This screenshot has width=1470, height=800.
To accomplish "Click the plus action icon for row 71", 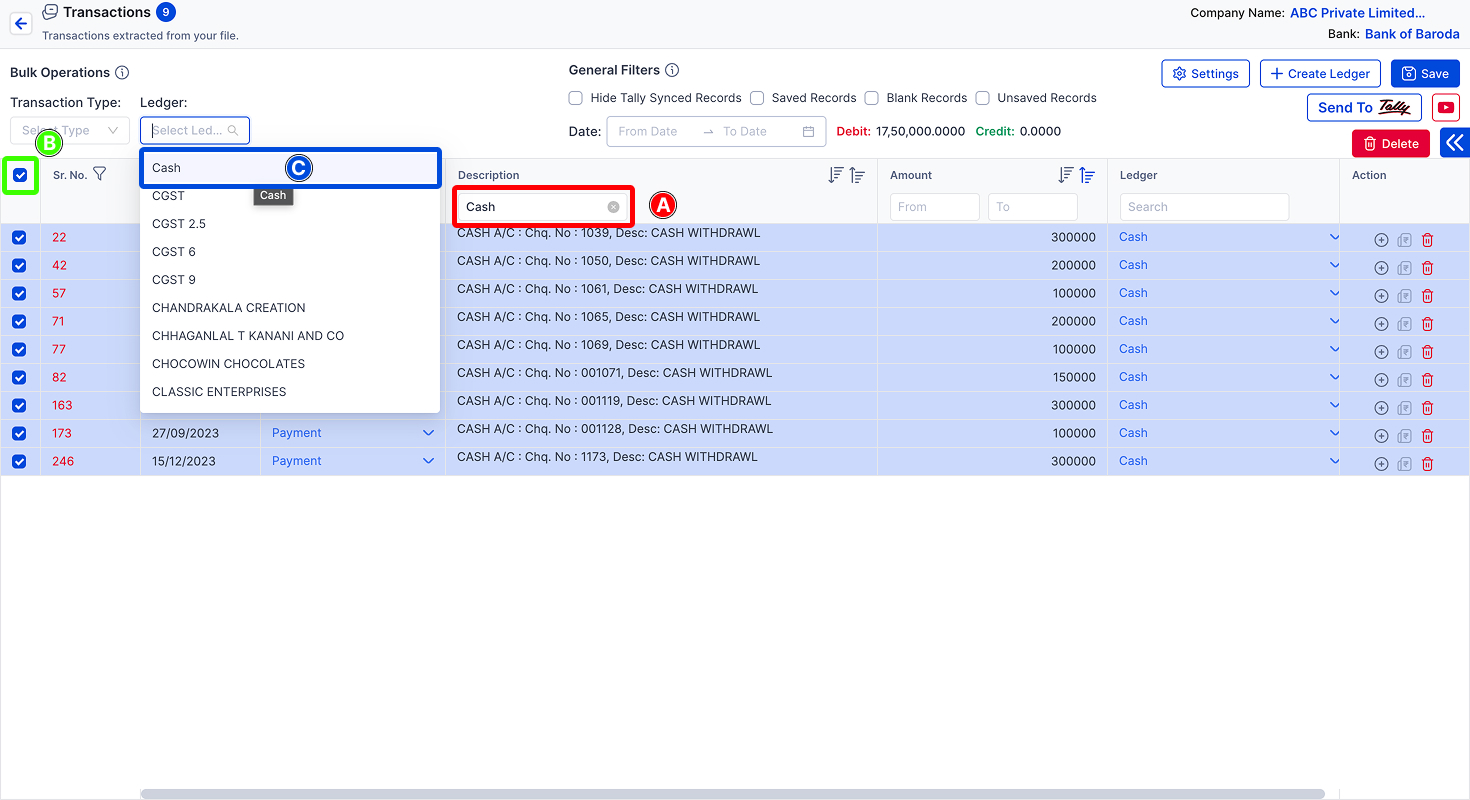I will pyautogui.click(x=1381, y=324).
